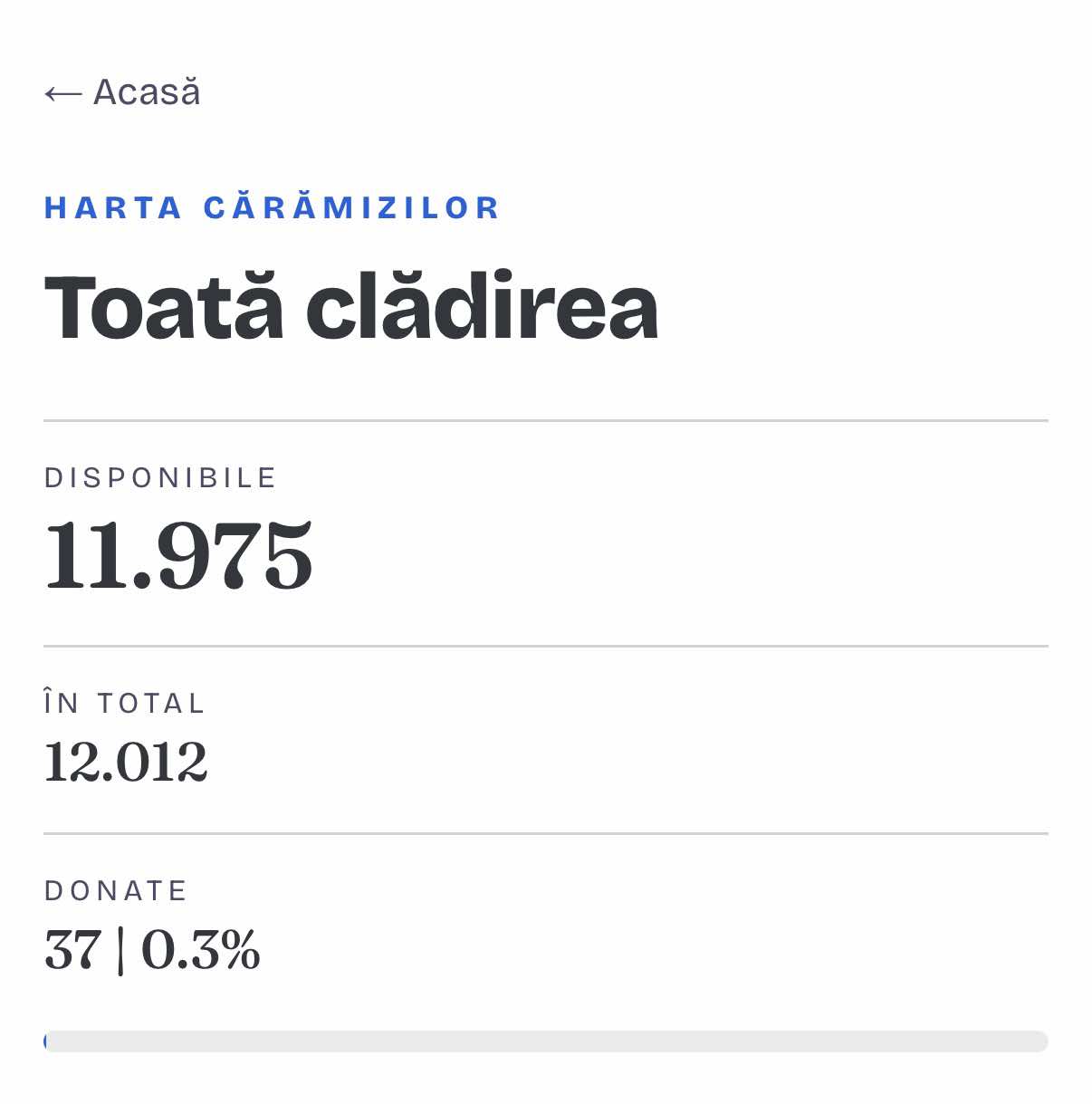Click the total count 12.012
1092x1104 pixels.
click(126, 763)
